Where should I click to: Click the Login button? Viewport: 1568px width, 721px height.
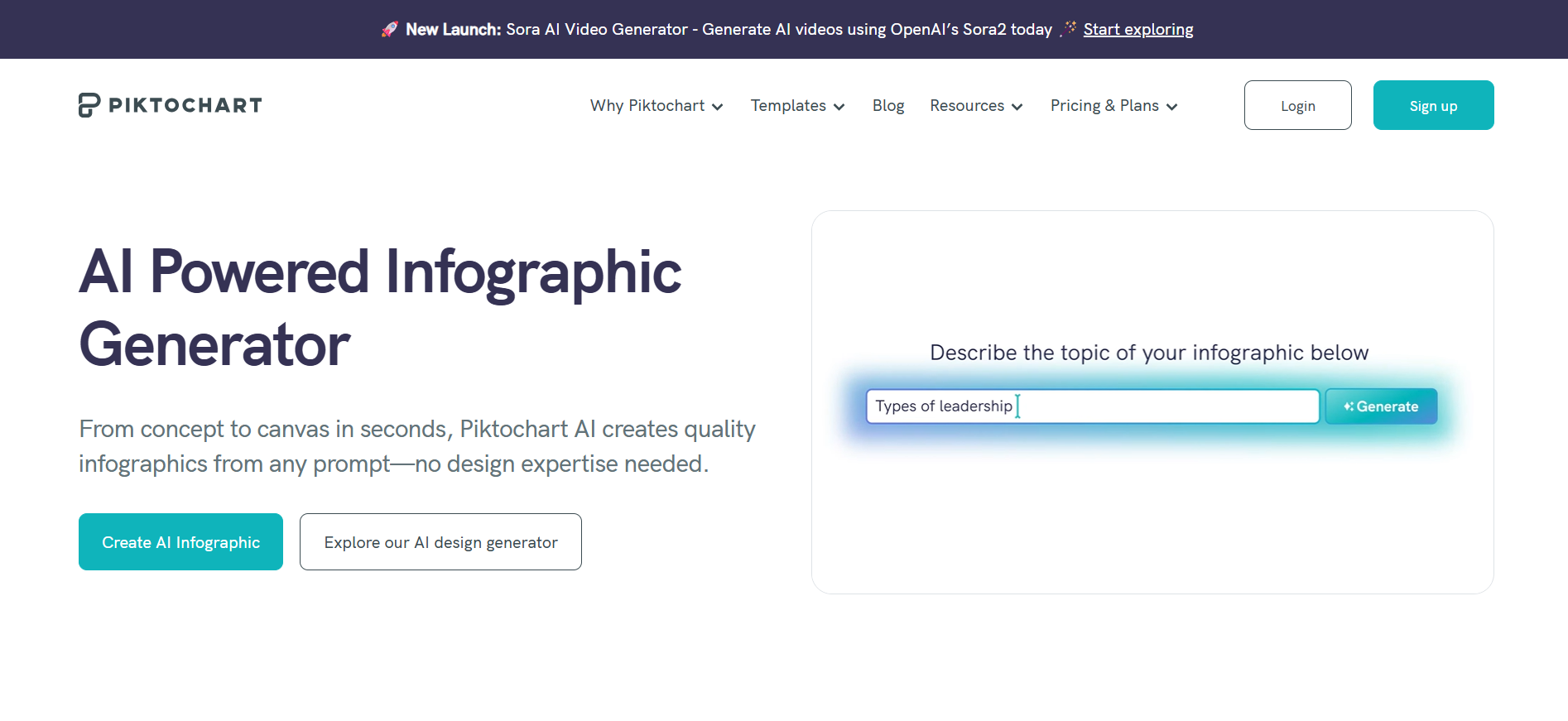(x=1297, y=105)
